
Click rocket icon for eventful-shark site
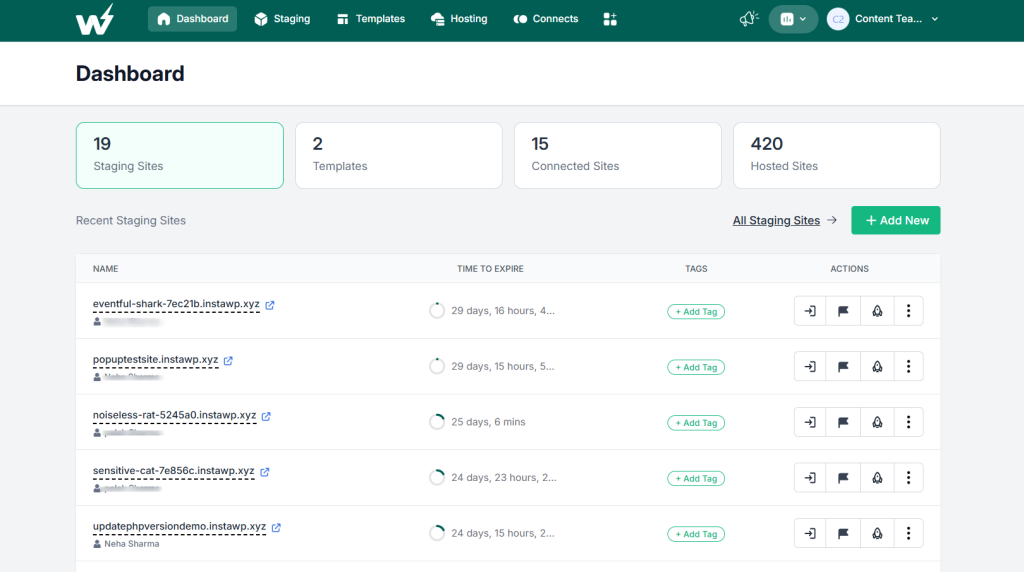[x=877, y=311]
